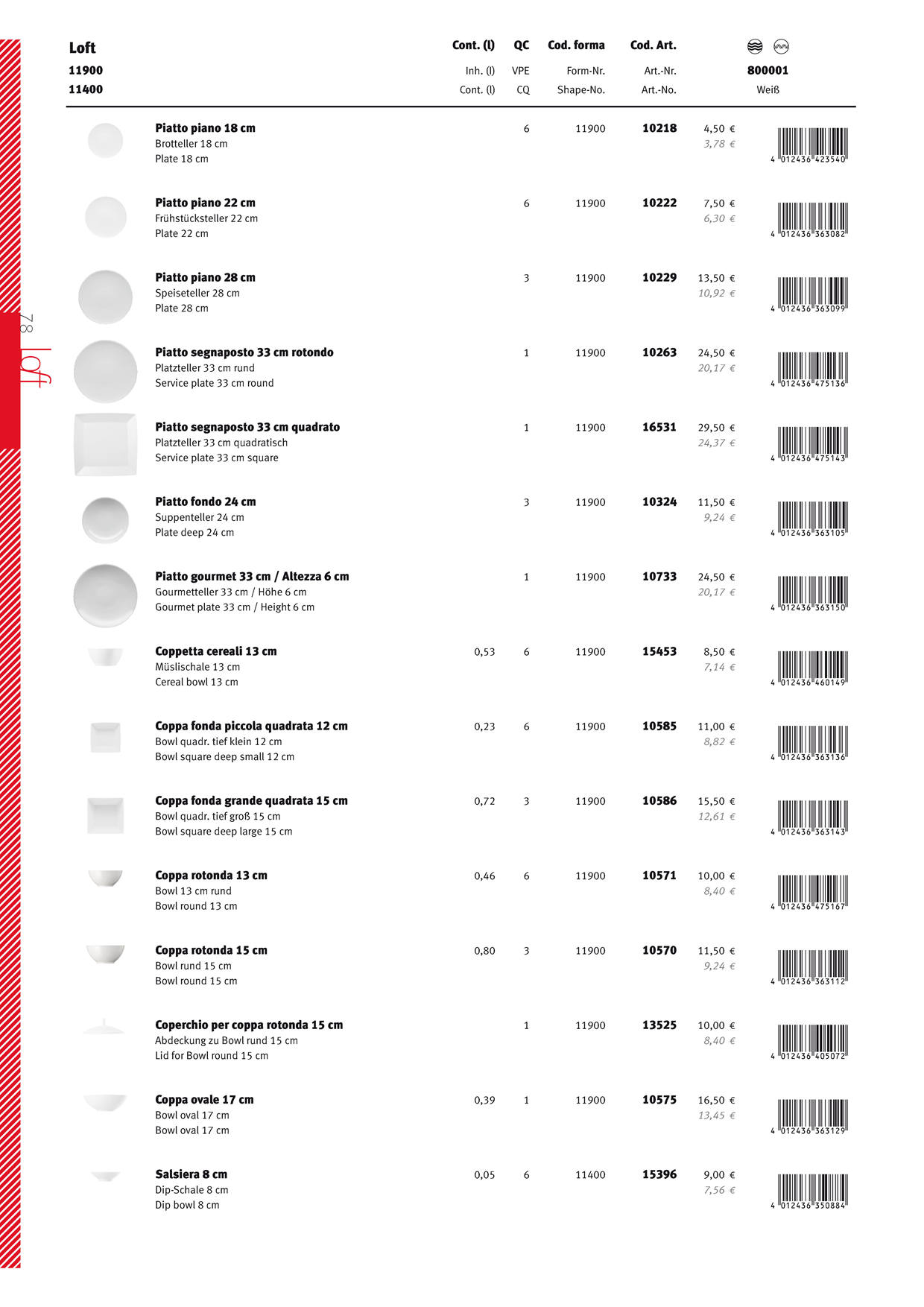
Task: Click the barcode next to article 10733
Action: coord(811,593)
